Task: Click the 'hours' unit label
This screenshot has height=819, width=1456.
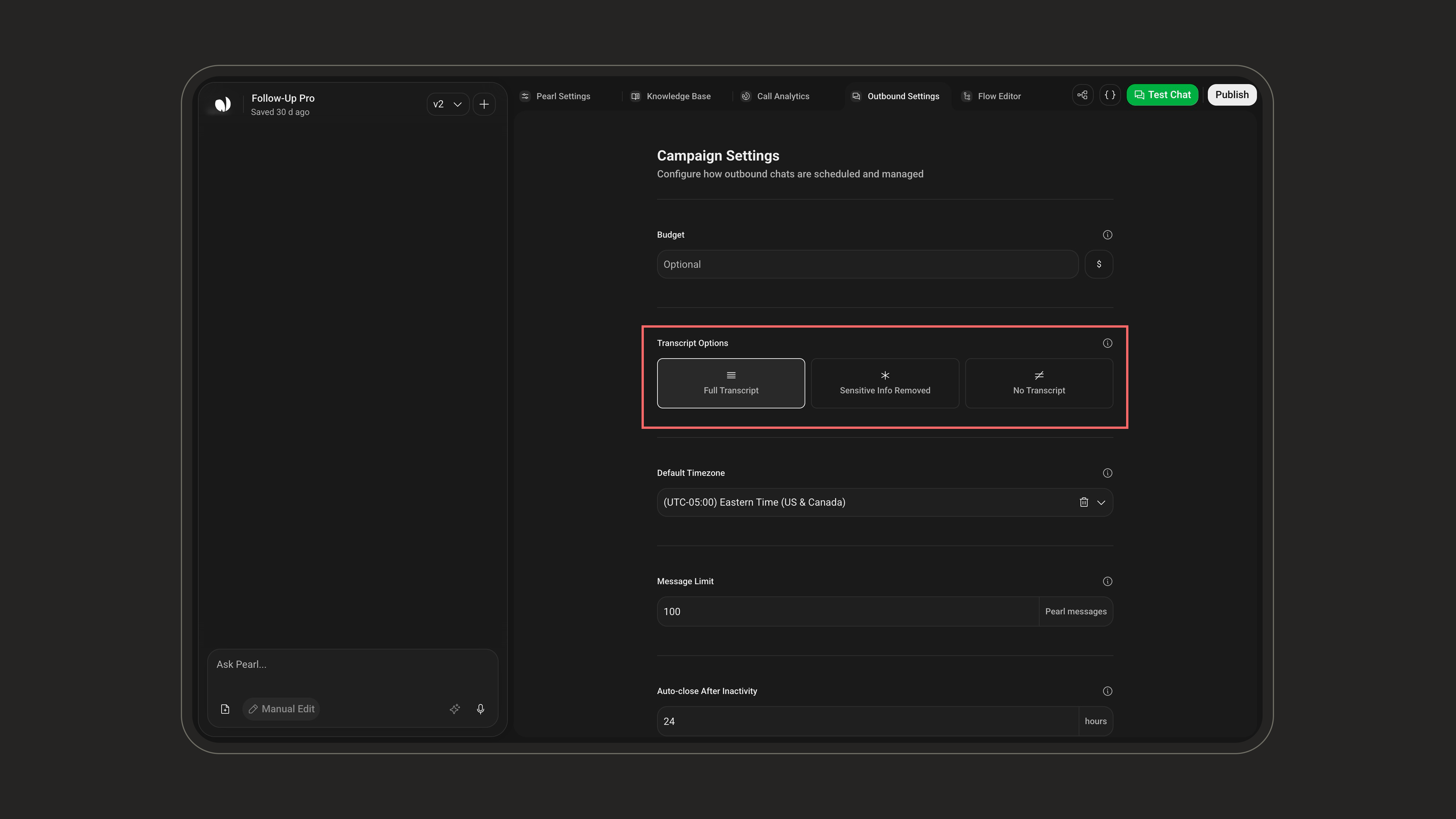Action: click(x=1095, y=721)
